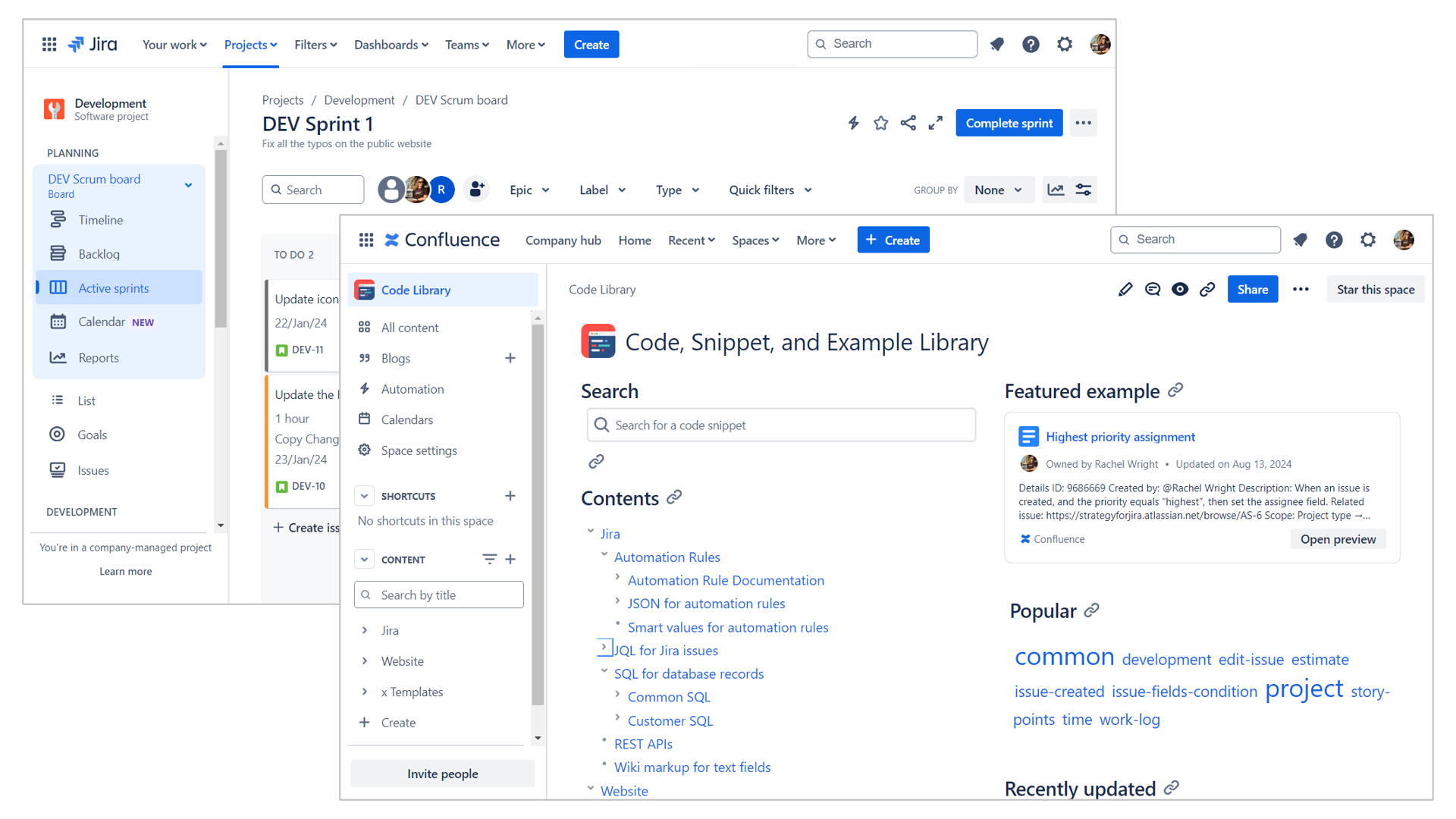1456x819 pixels.
Task: Copy the page link using the link icon
Action: pos(1207,289)
